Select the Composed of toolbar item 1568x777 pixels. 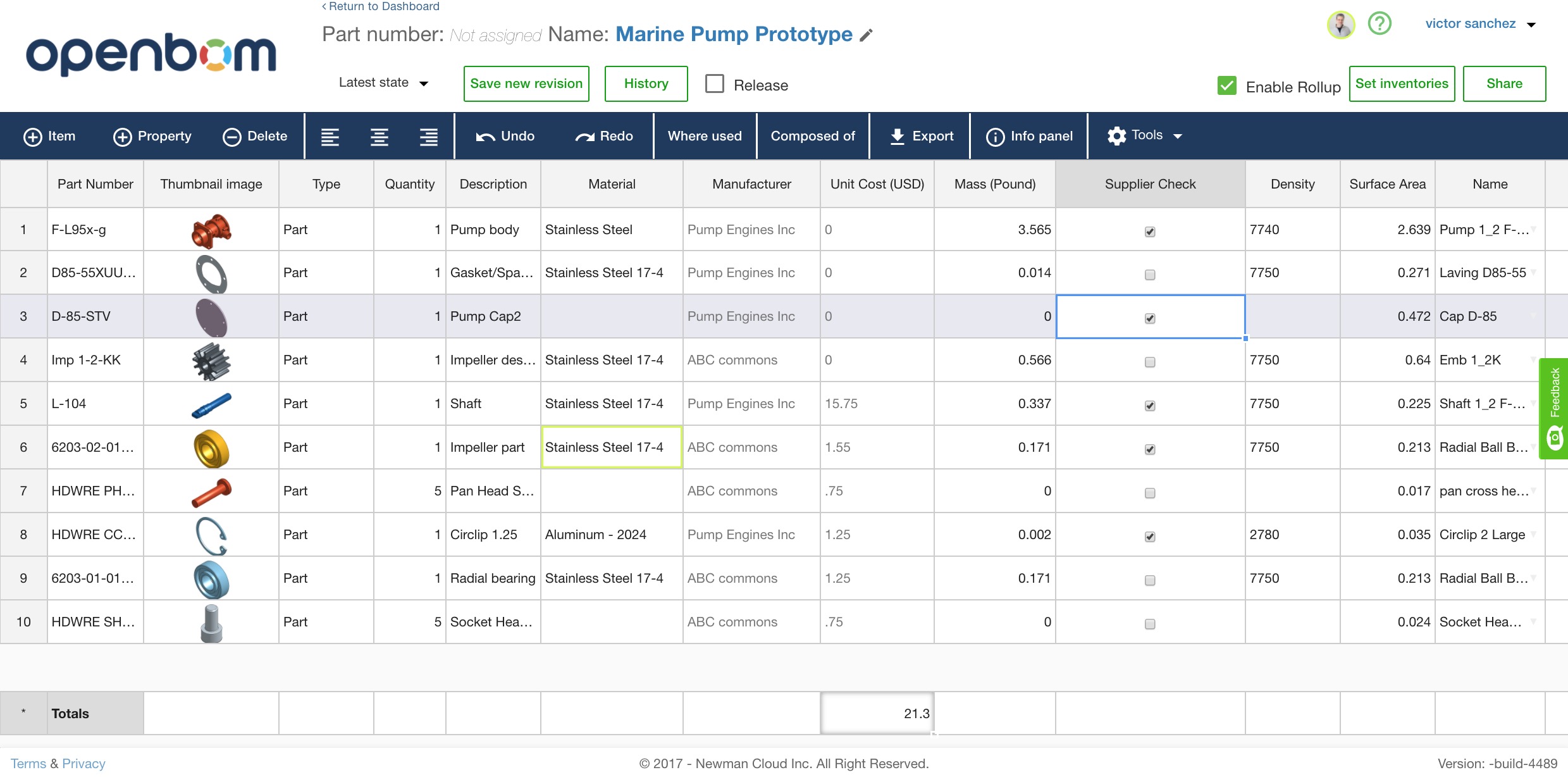pyautogui.click(x=813, y=136)
